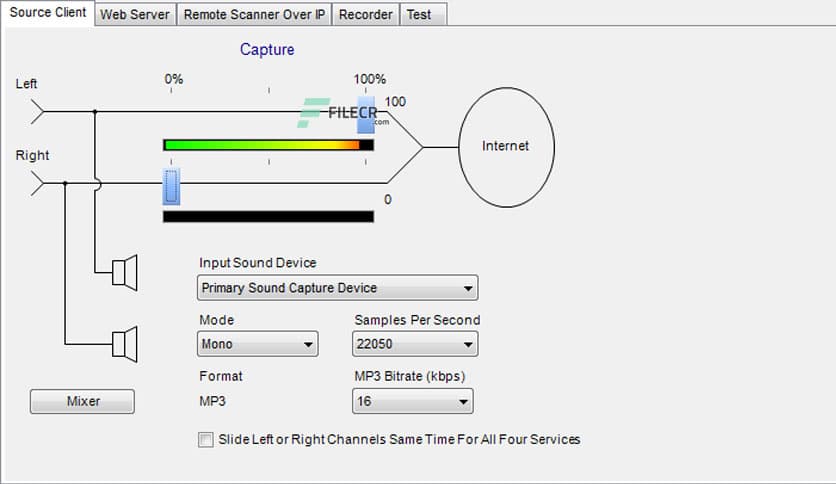Viewport: 836px width, 484px height.
Task: Click the upper left-channel speaker icon
Action: click(124, 271)
